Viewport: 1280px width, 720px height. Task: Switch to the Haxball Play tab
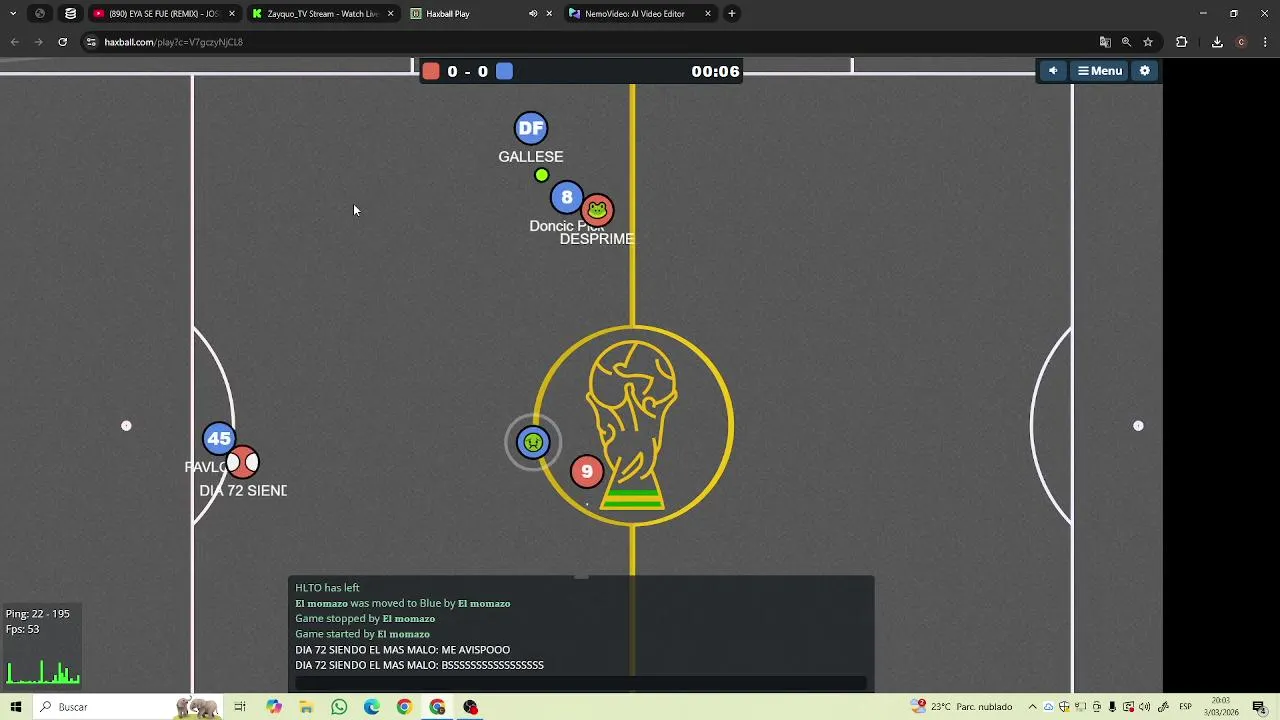447,14
